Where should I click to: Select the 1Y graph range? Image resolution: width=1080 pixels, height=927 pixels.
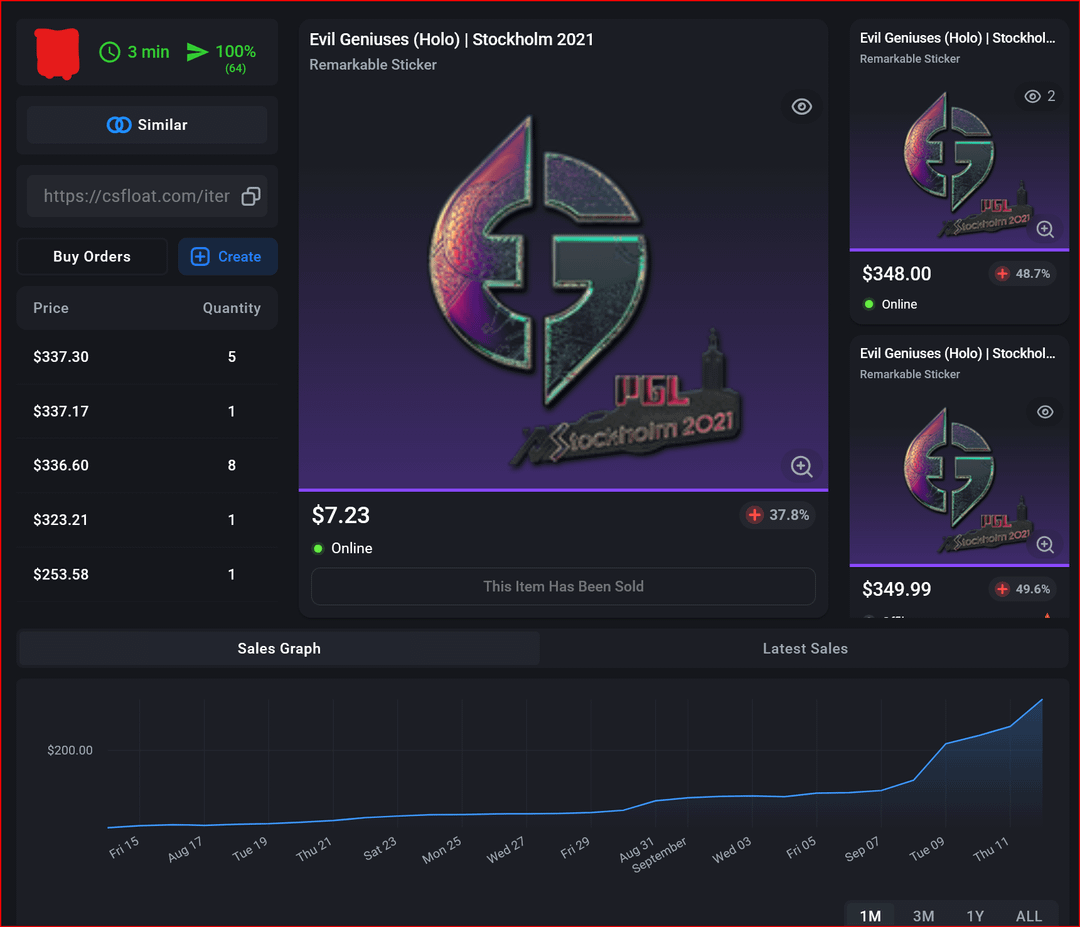click(975, 916)
